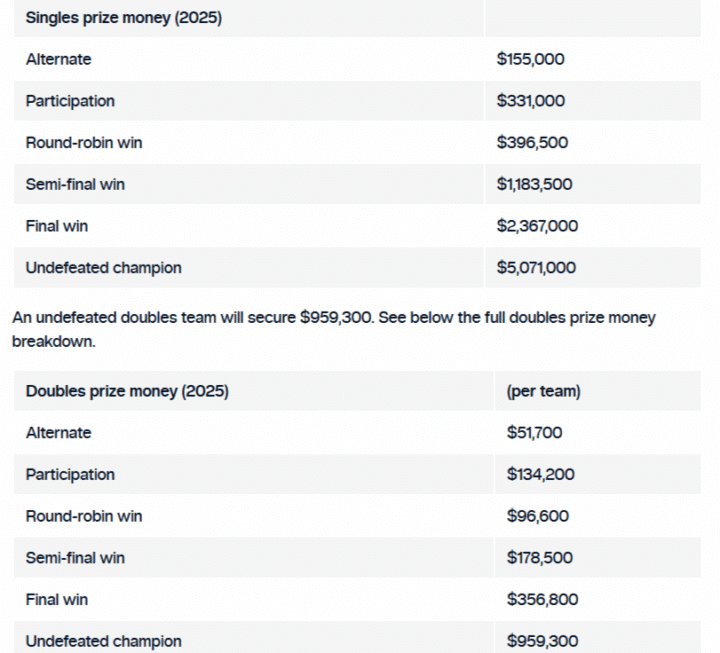Select the (per team) column header

tap(543, 391)
